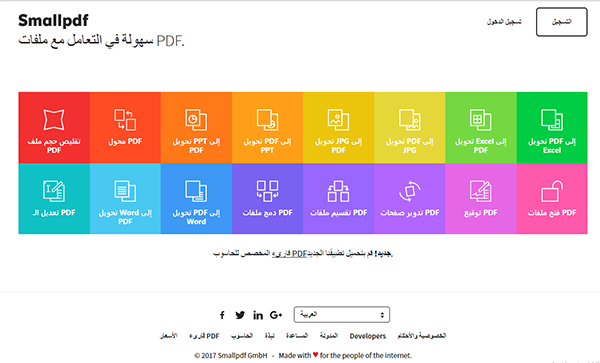Open the PDF to Excel icon
Viewport: 600px width, 363px height.
(x=552, y=119)
